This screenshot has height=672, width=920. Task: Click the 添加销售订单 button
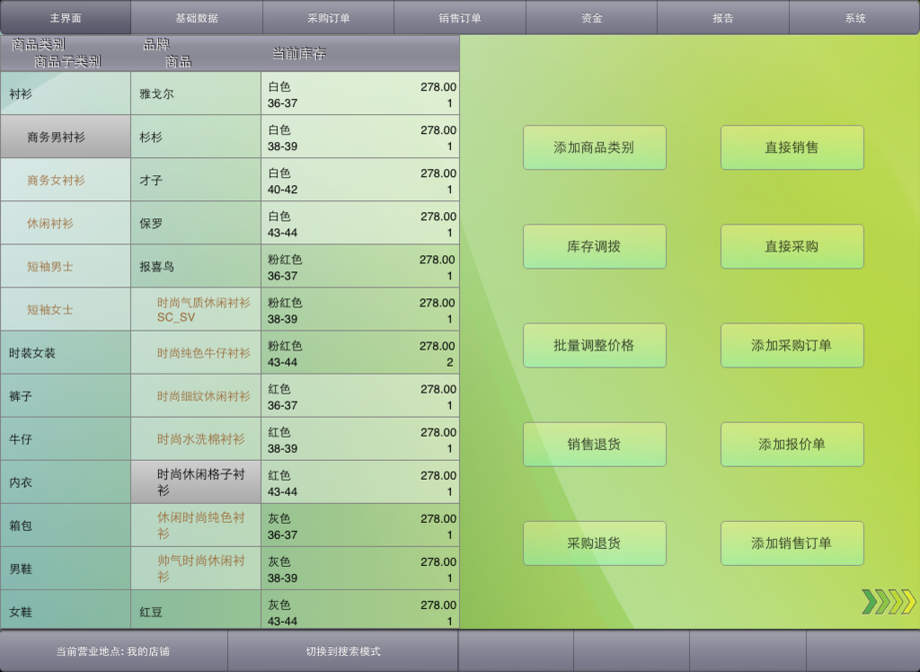click(x=792, y=544)
